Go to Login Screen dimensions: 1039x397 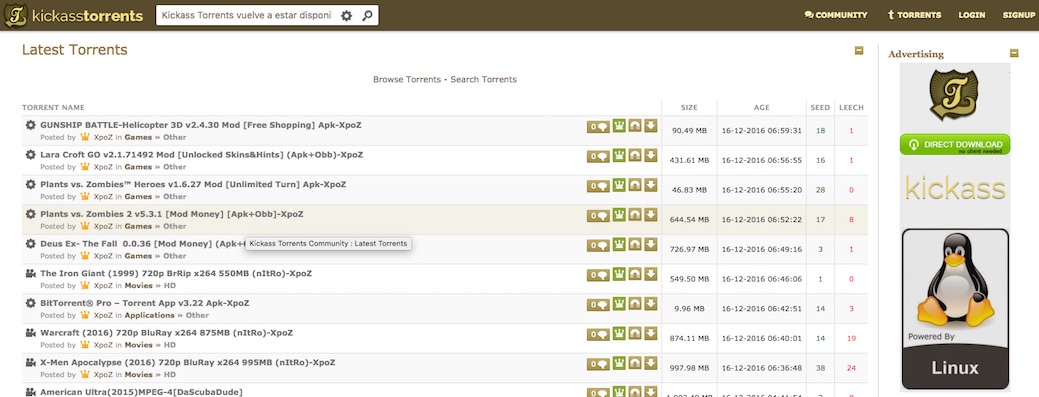tap(971, 15)
